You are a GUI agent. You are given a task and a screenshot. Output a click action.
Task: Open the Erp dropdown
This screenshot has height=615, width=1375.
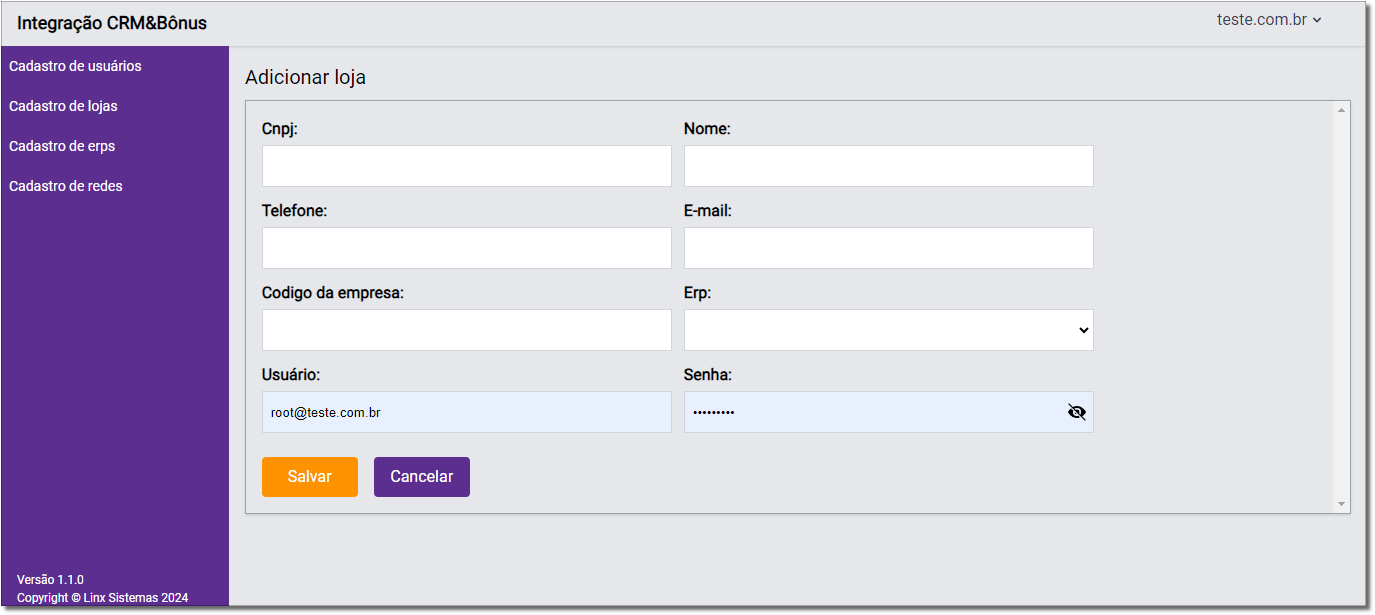[888, 330]
